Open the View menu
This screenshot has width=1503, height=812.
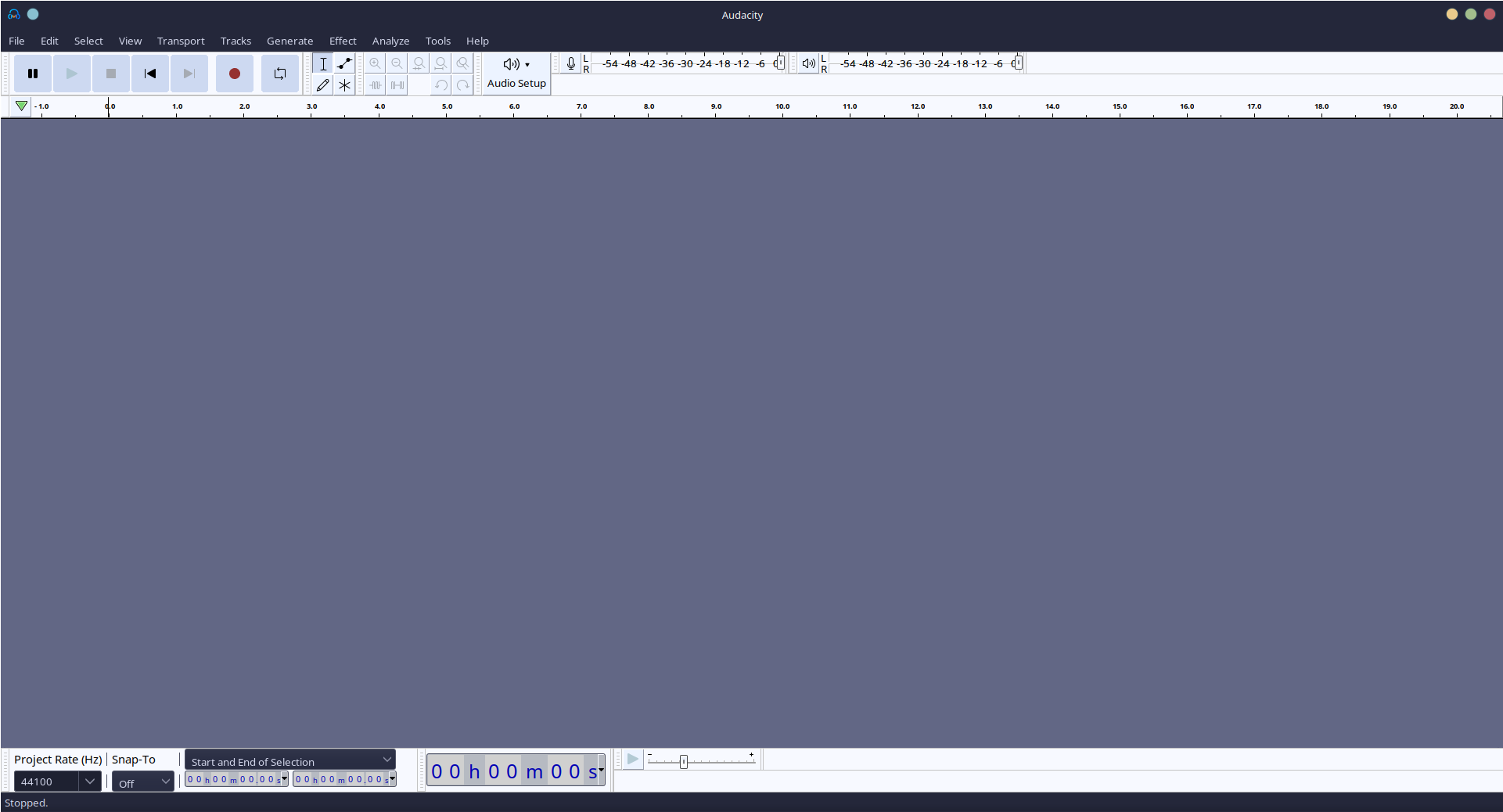click(130, 41)
